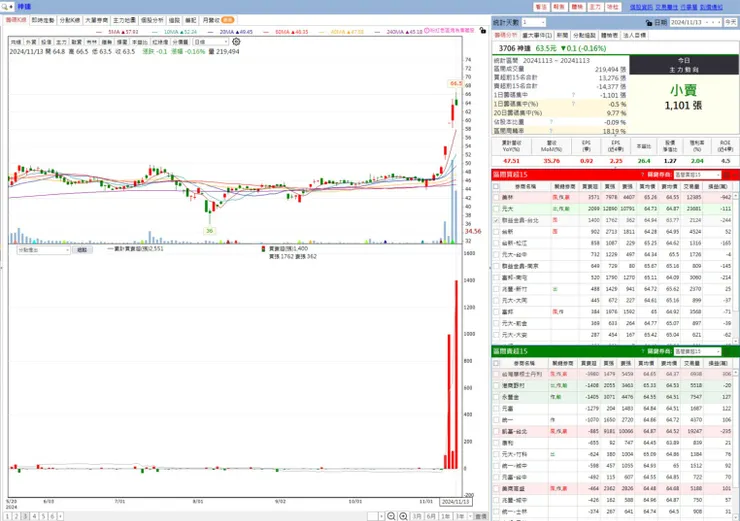The width and height of the screenshot is (740, 521).
Task: Click the 交易屬性 link
Action: click(x=667, y=7)
